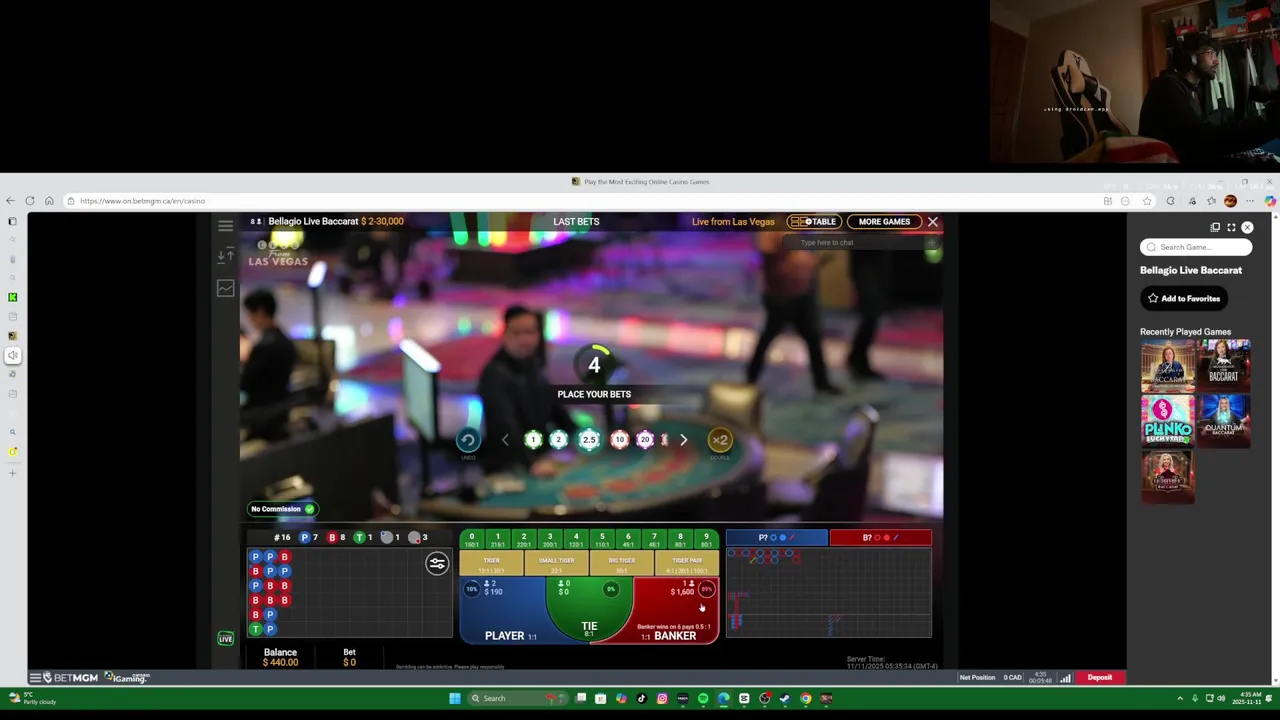Select the 20 value chip

(645, 440)
